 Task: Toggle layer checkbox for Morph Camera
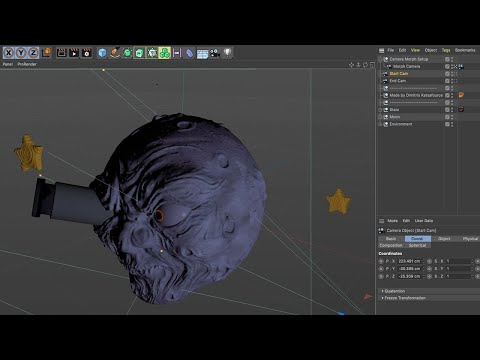(447, 66)
